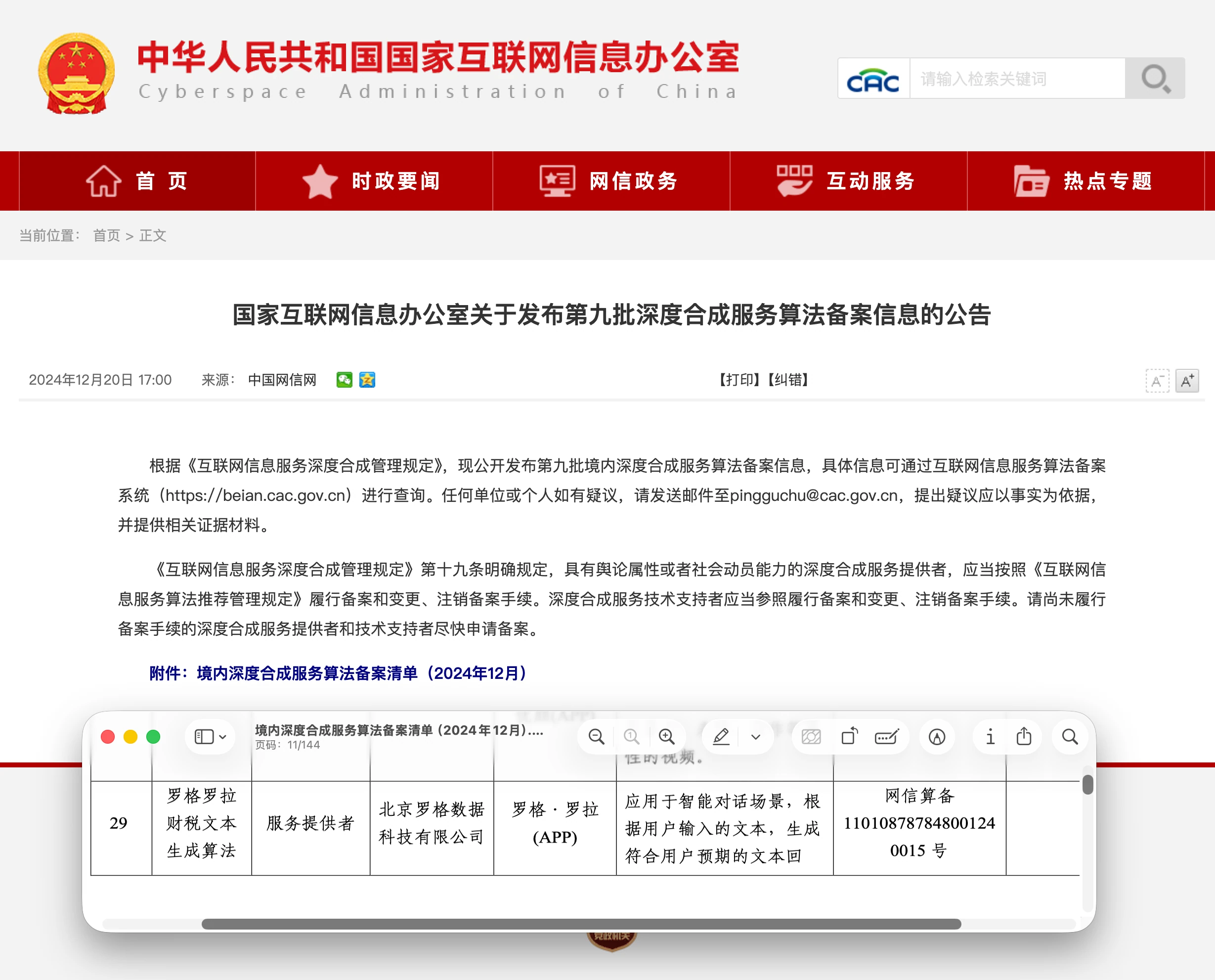Viewport: 1215px width, 980px height.
Task: Click the 中国网信网 source link
Action: point(282,380)
